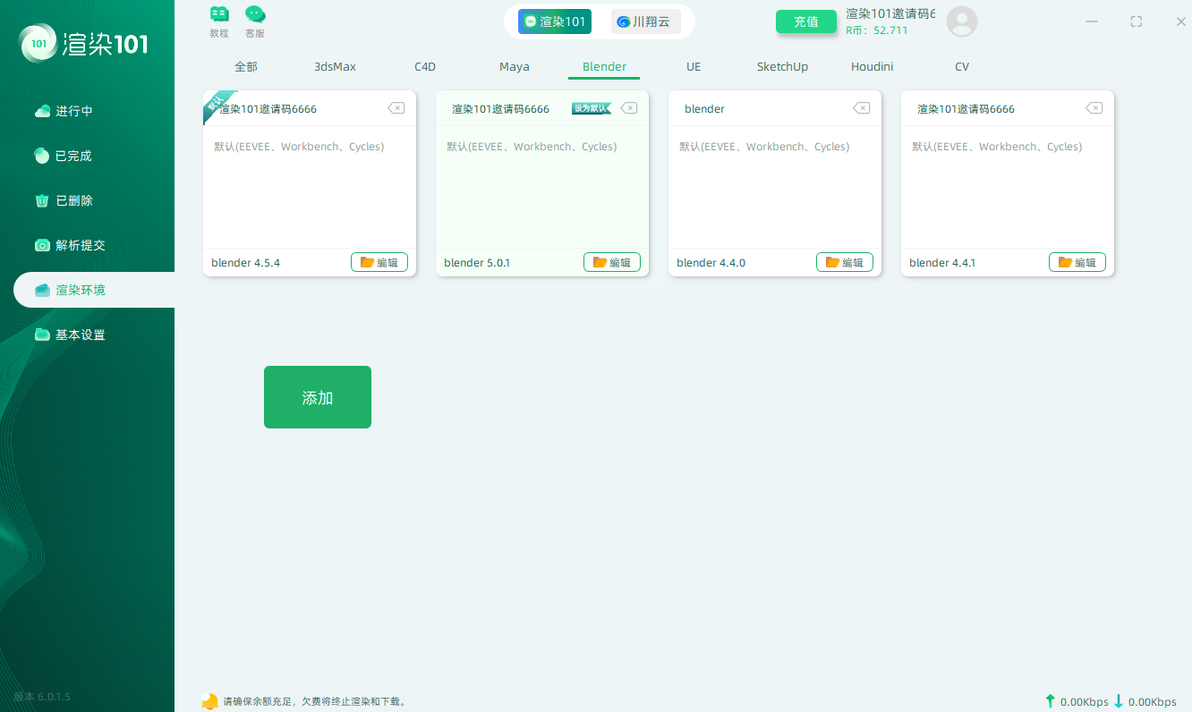Select the Blender tab
This screenshot has height=712, width=1192.
tap(604, 67)
